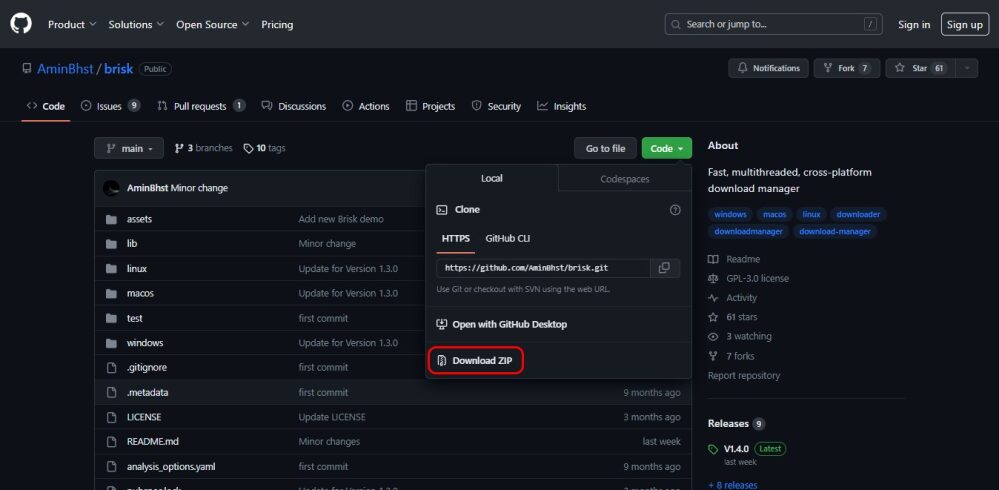Click the macos topic tag

pyautogui.click(x=774, y=215)
